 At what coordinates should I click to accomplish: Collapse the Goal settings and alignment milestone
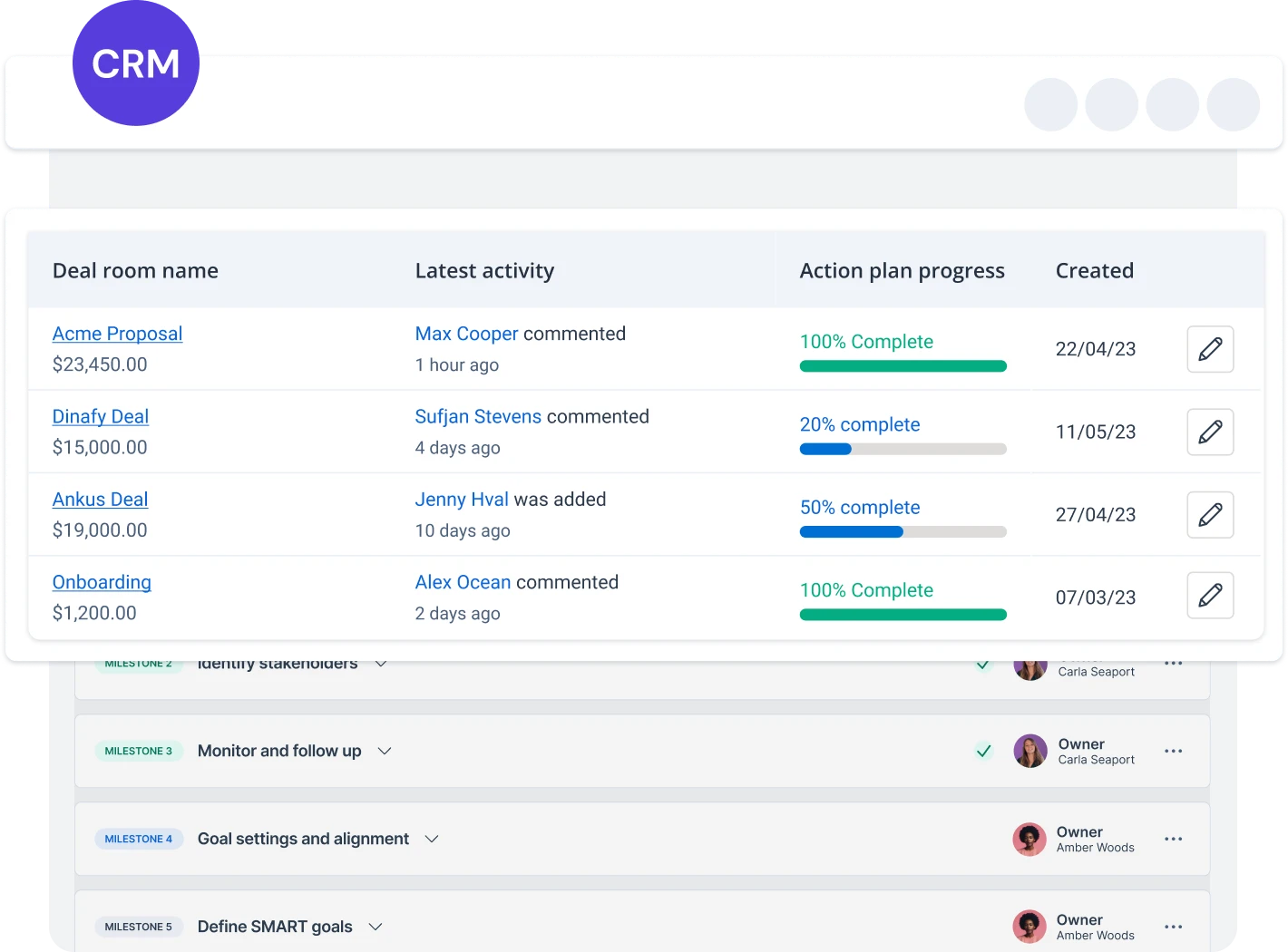(x=431, y=839)
